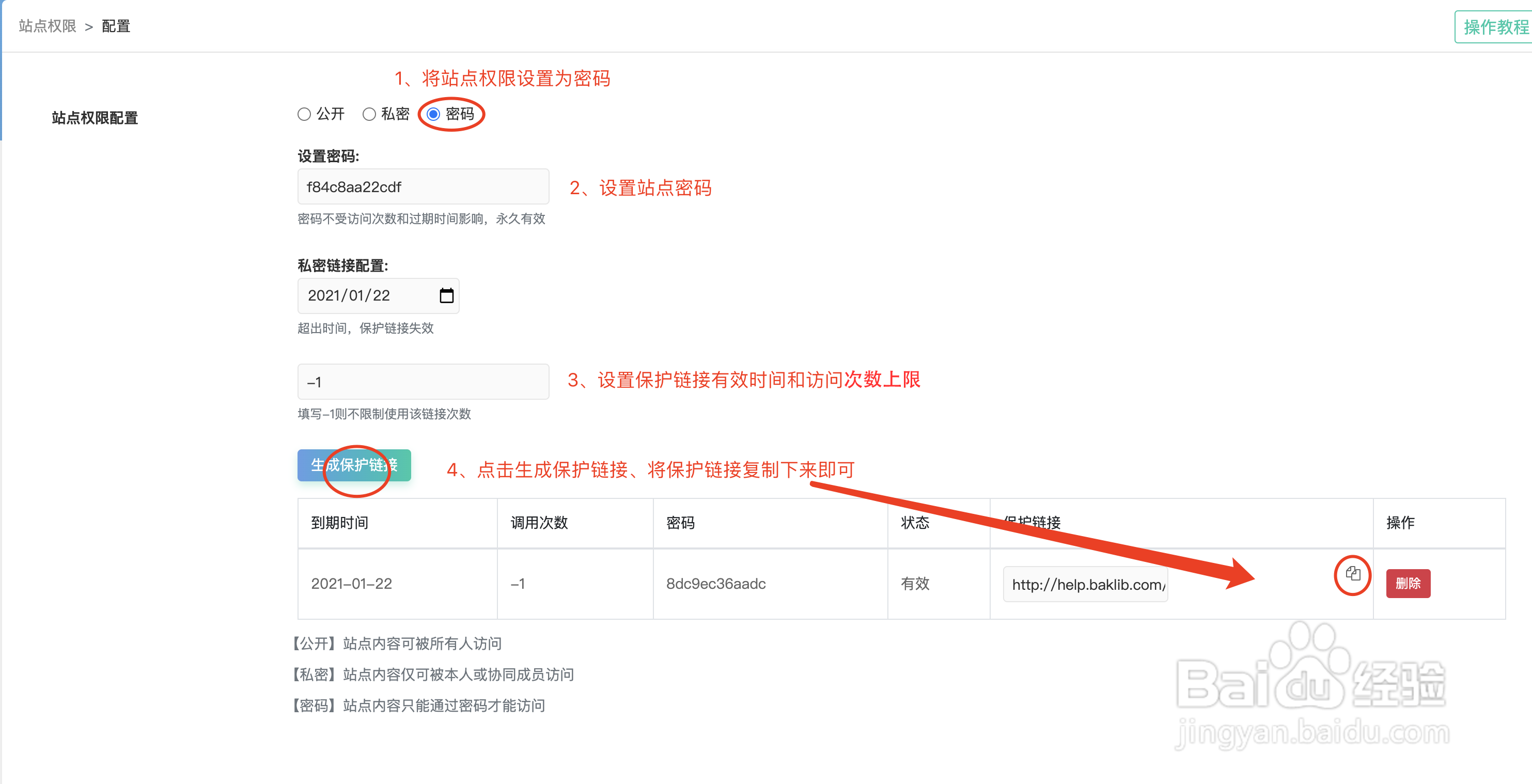Image resolution: width=1532 pixels, height=784 pixels.
Task: Click the 2021-01-22 expiry date cell
Action: click(351, 584)
